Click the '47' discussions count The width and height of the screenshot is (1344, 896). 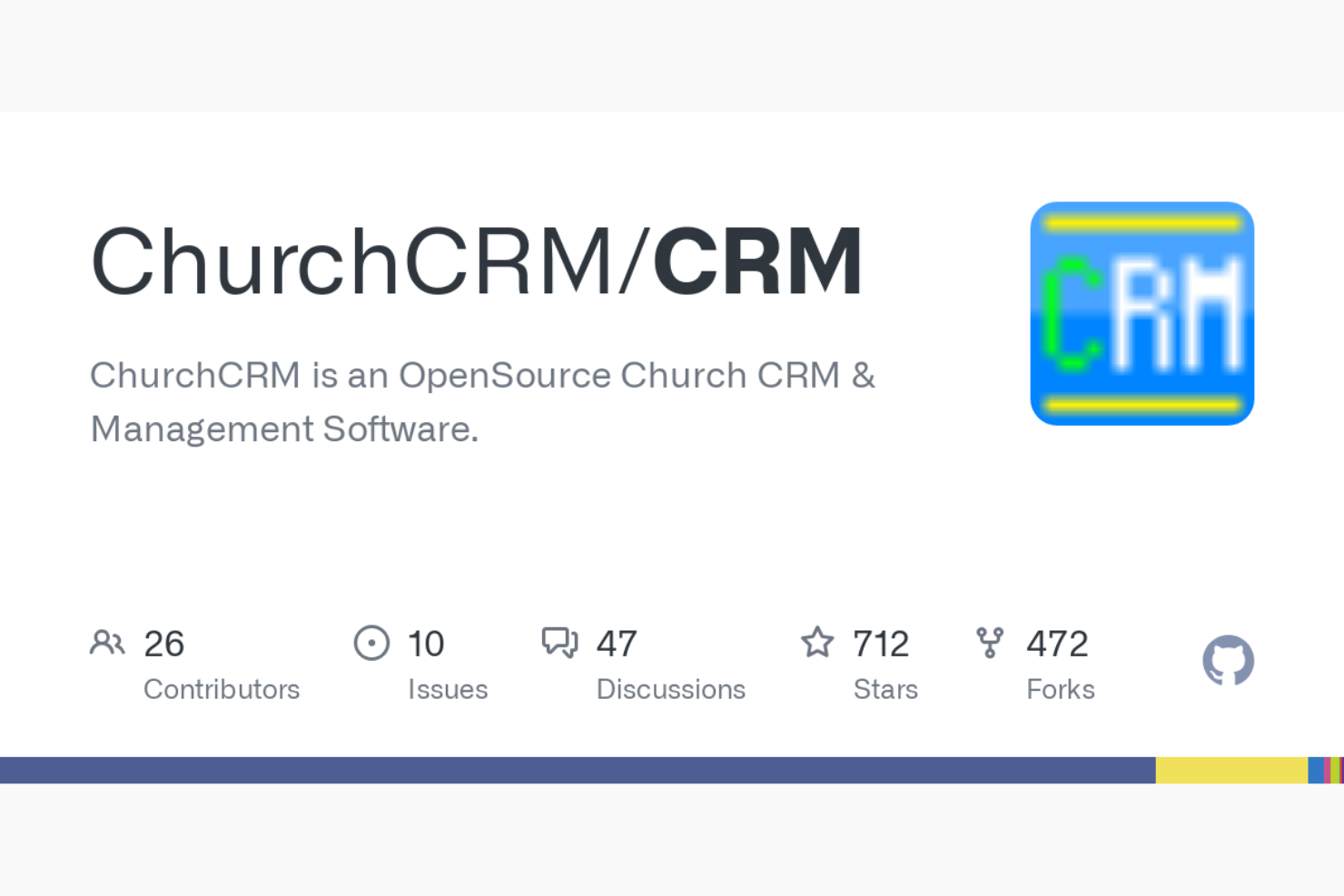617,644
